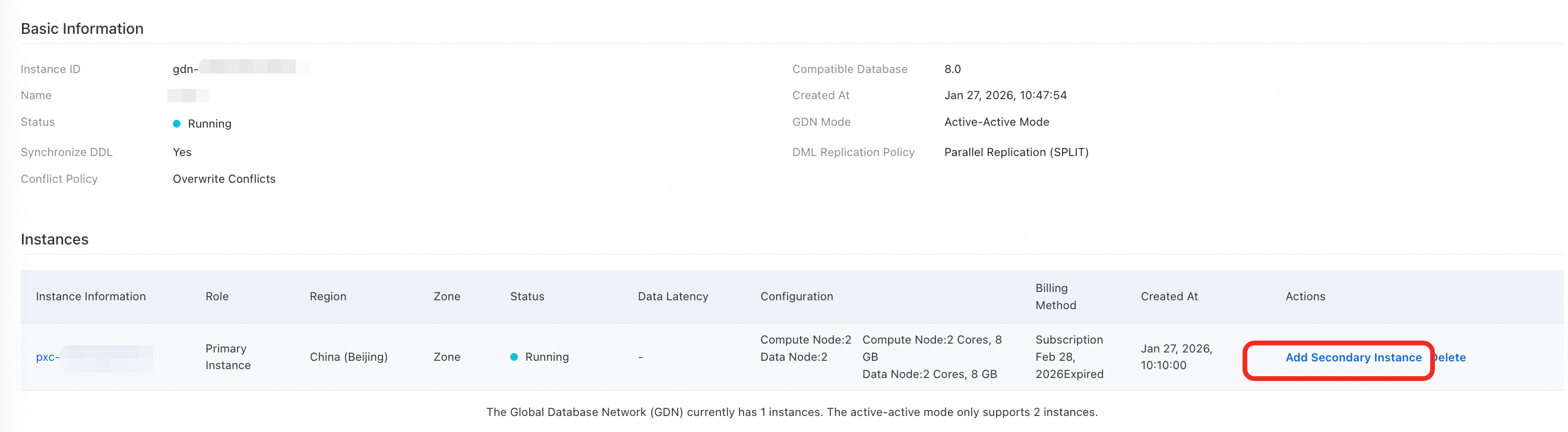Click the Data Latency column header
The image size is (1568, 432).
click(x=672, y=296)
